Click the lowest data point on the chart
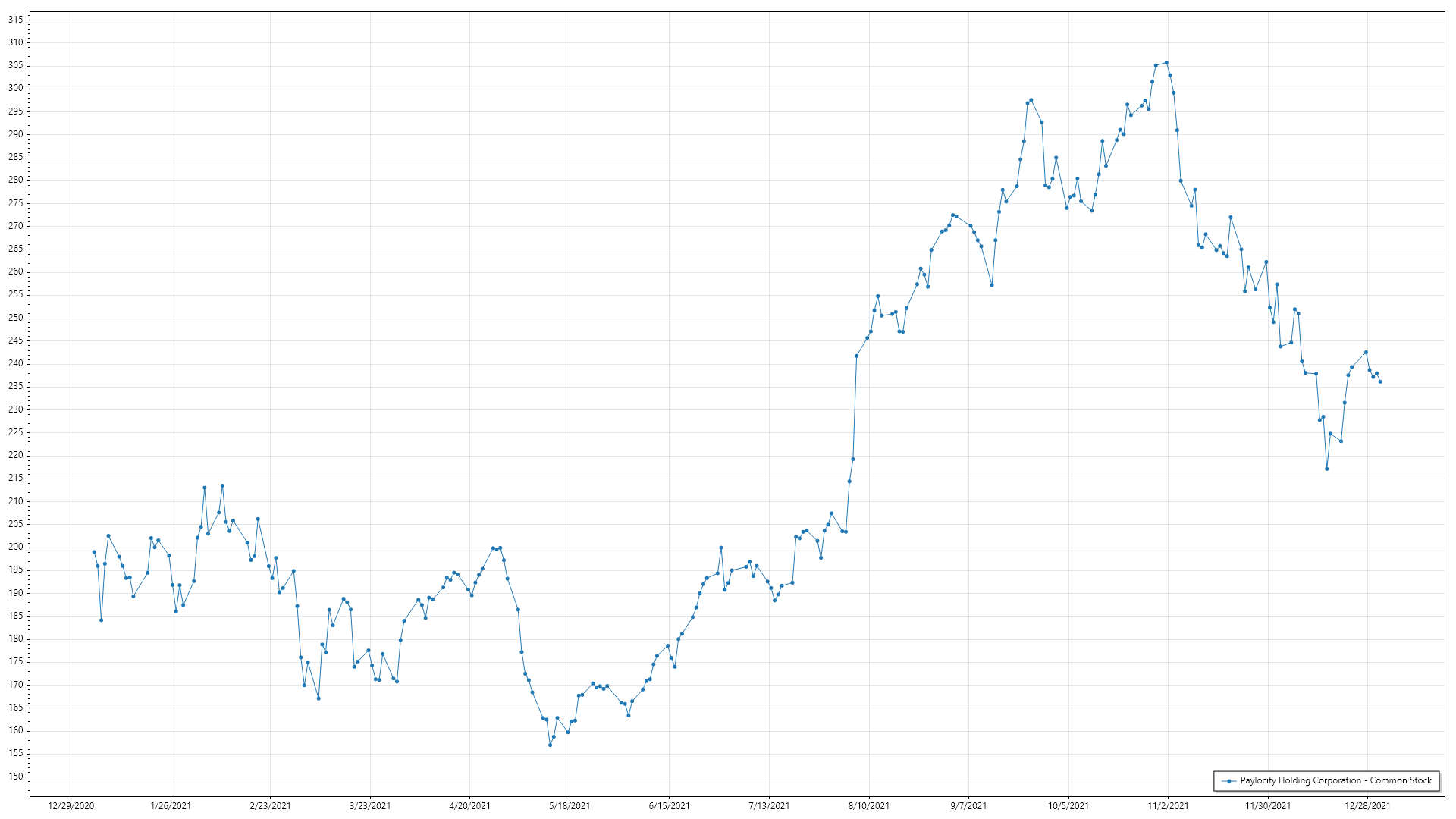The width and height of the screenshot is (1456, 819). pyautogui.click(x=550, y=745)
